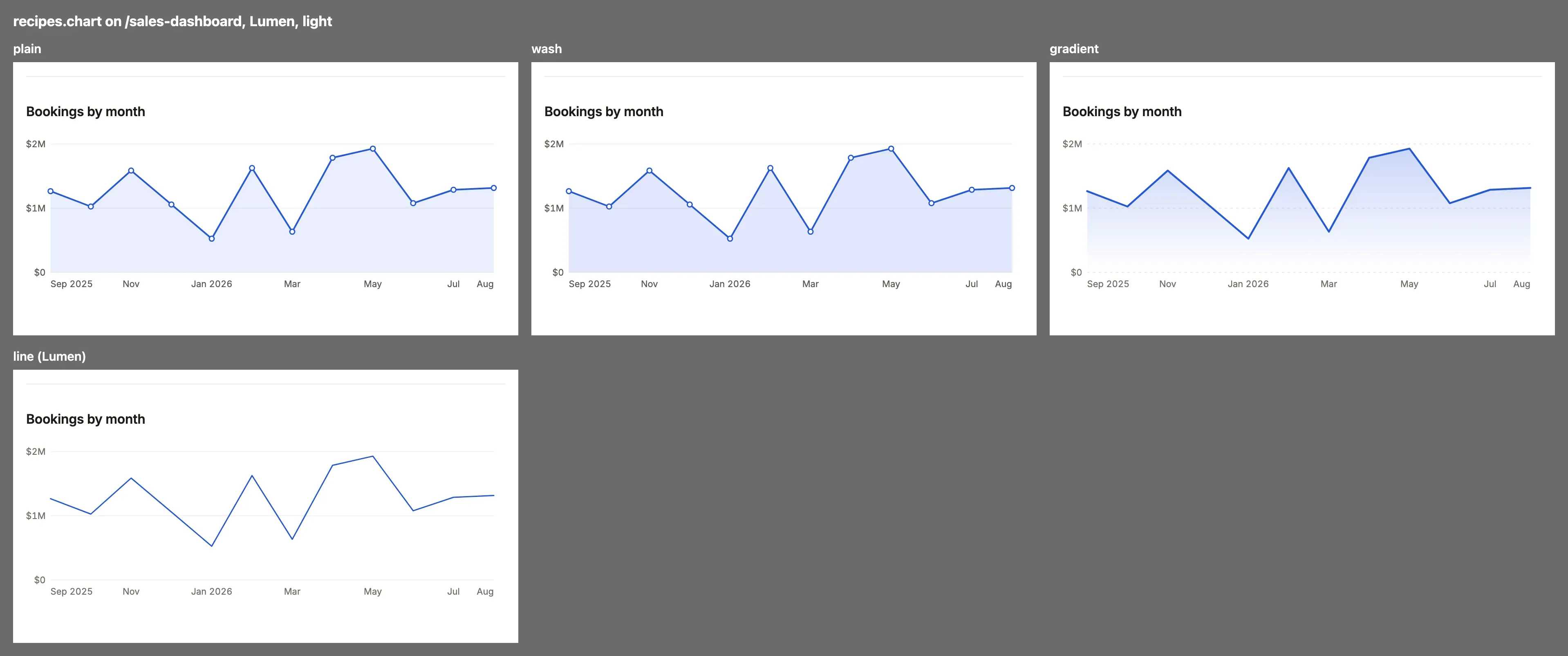Click the '$2M' axis label in line (Lumen) chart
This screenshot has width=1568, height=656.
(x=35, y=452)
